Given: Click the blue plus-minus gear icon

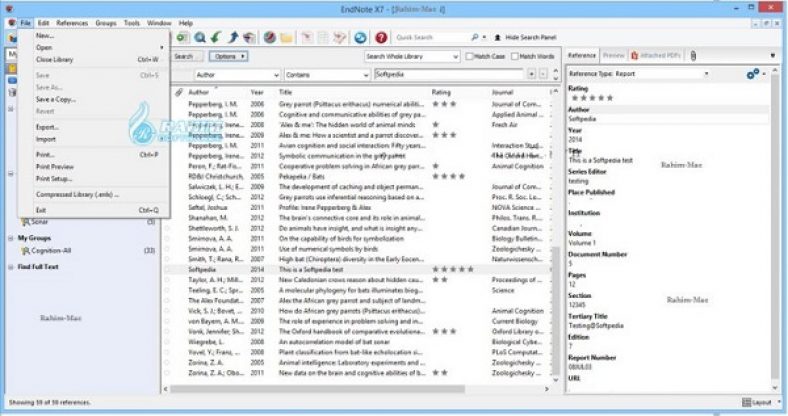Looking at the screenshot, I should coord(752,74).
